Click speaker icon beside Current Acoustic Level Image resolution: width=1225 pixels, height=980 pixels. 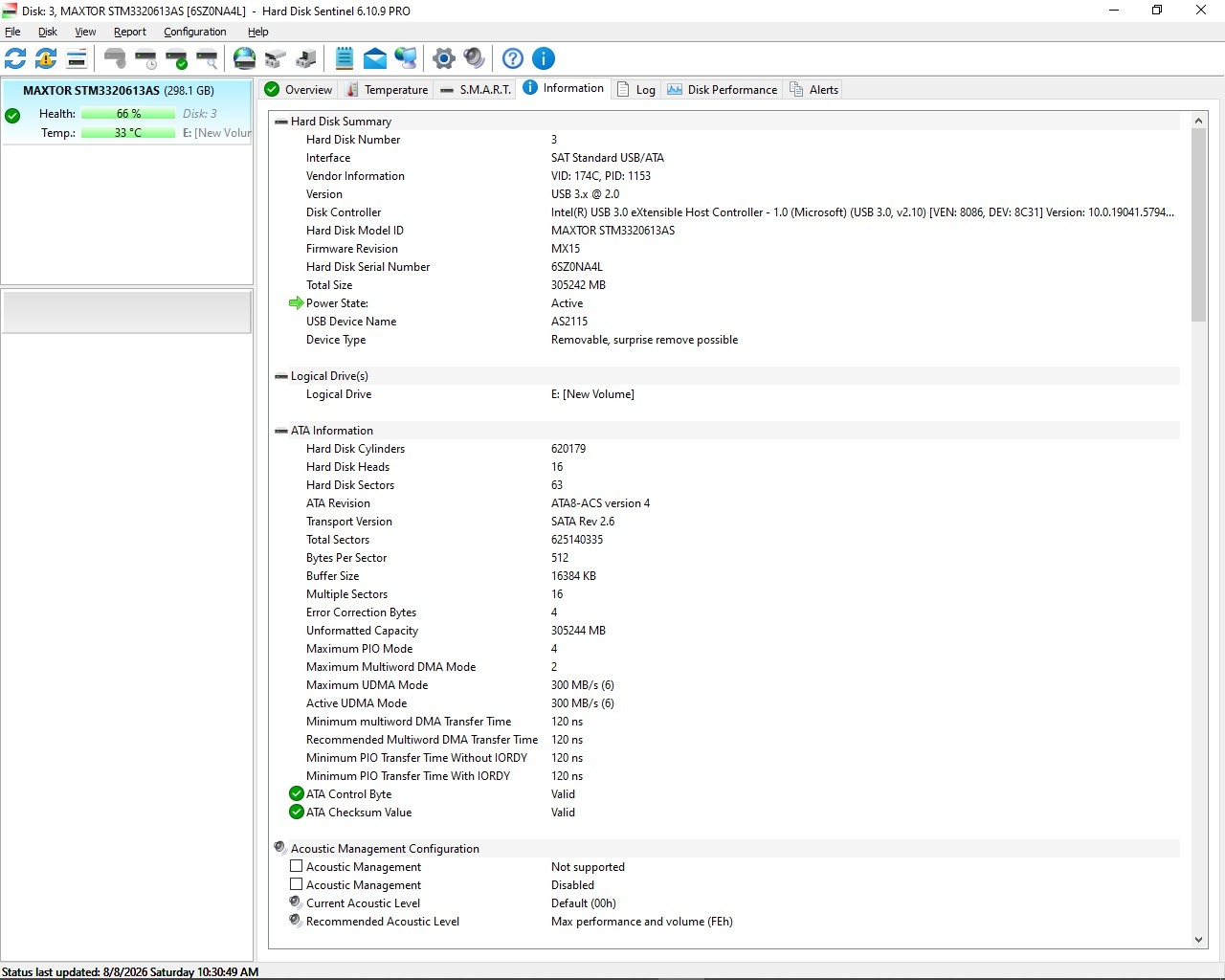(297, 902)
